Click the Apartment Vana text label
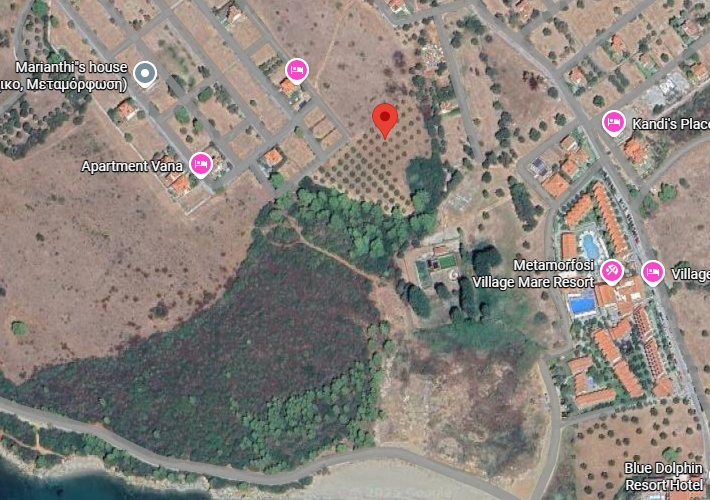 [132, 166]
